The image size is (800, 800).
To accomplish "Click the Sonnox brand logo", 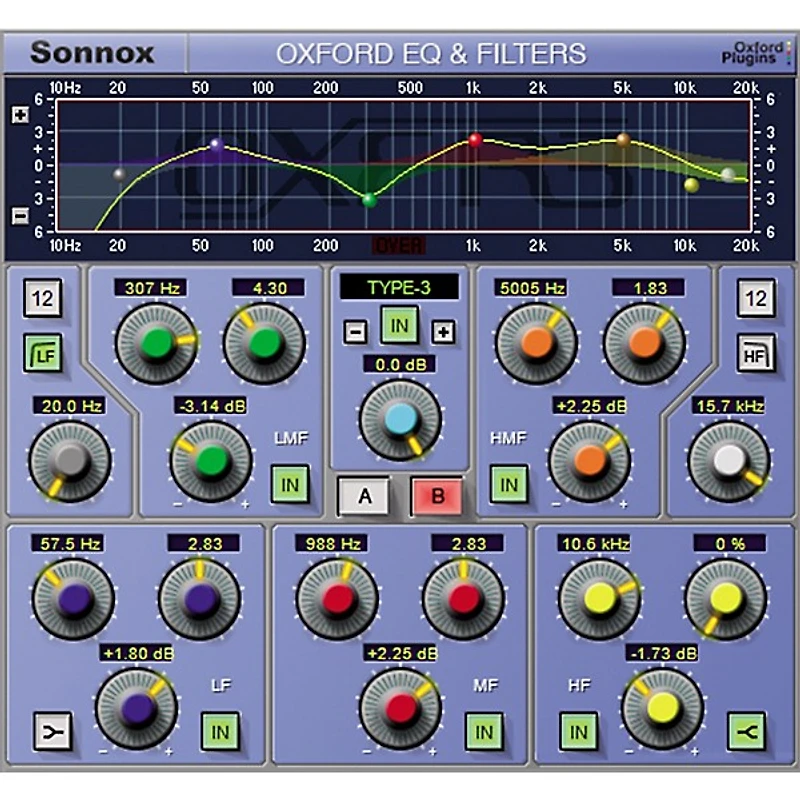I will click(92, 53).
